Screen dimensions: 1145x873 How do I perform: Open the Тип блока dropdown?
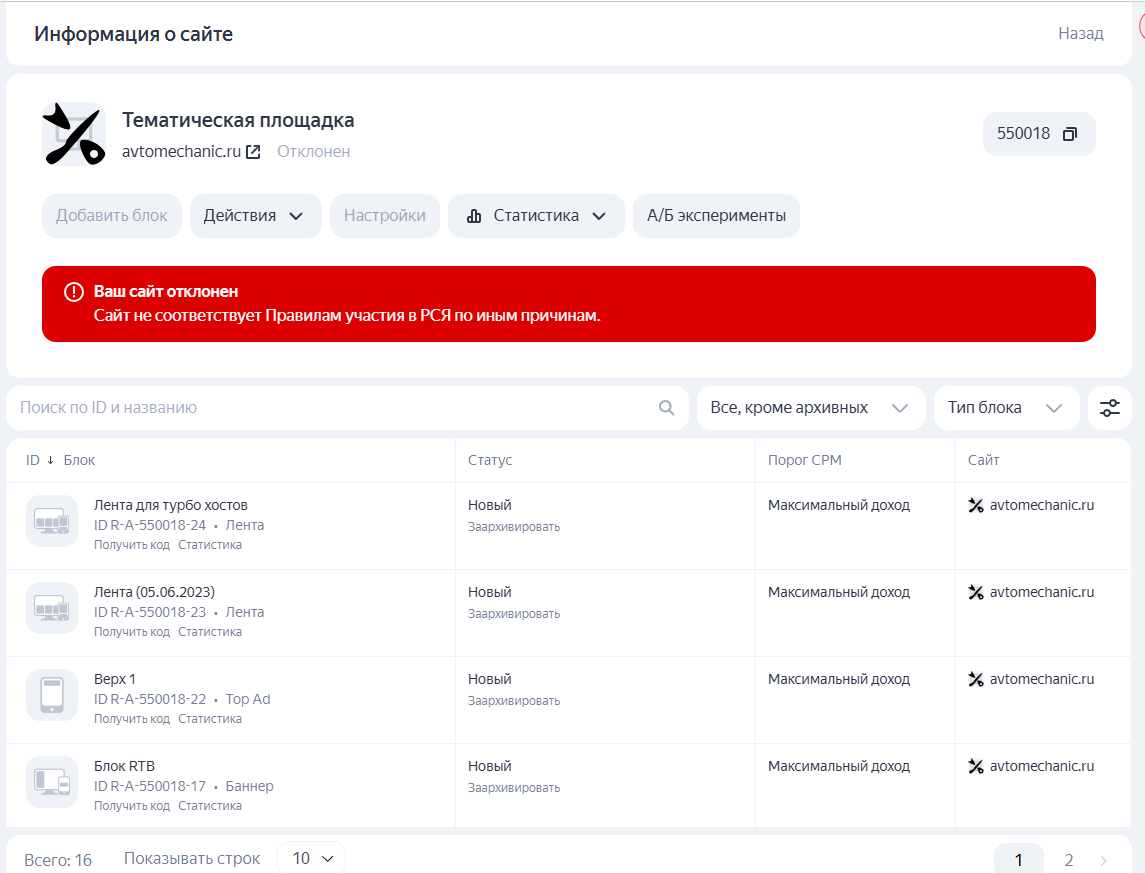tap(1005, 408)
